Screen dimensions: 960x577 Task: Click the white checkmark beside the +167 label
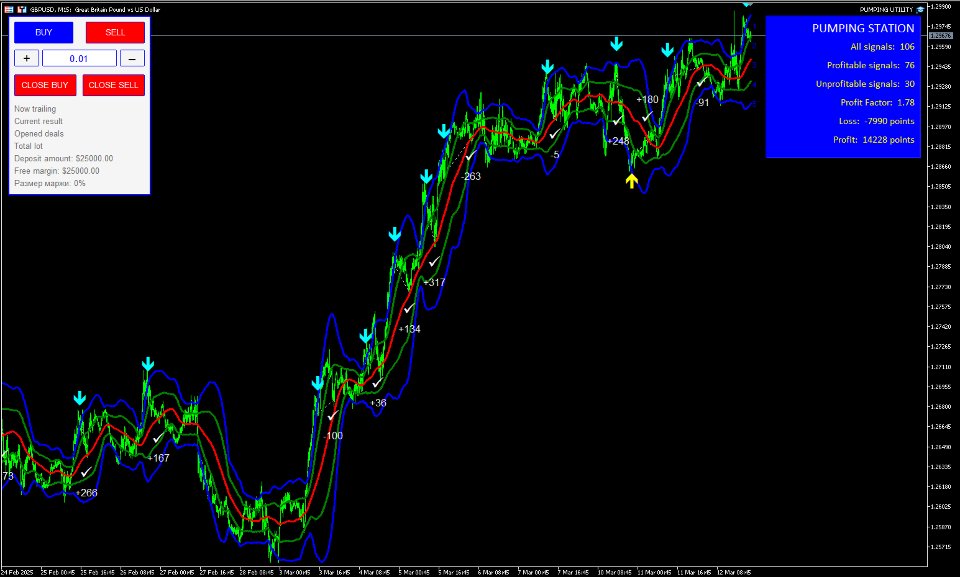158,438
